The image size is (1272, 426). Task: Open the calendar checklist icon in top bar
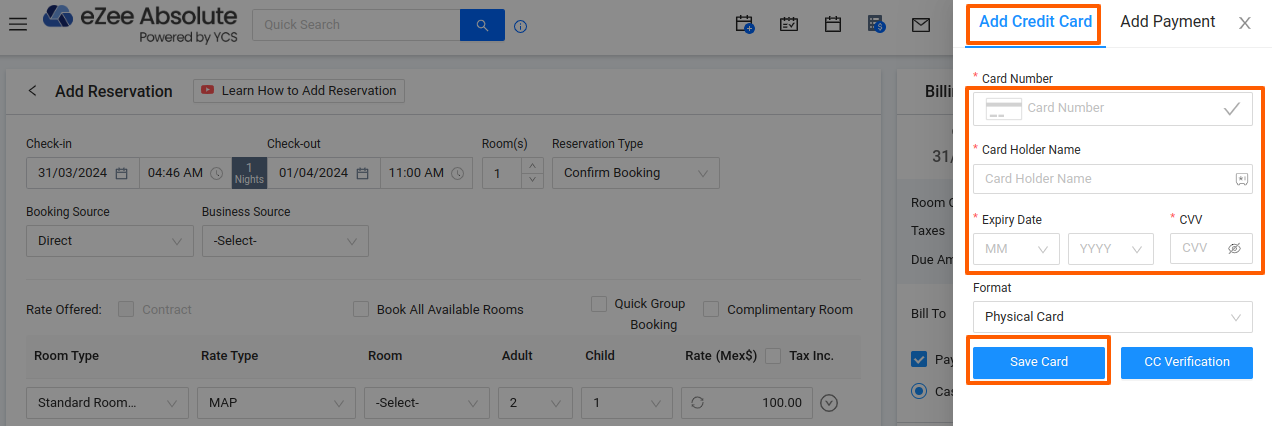789,25
